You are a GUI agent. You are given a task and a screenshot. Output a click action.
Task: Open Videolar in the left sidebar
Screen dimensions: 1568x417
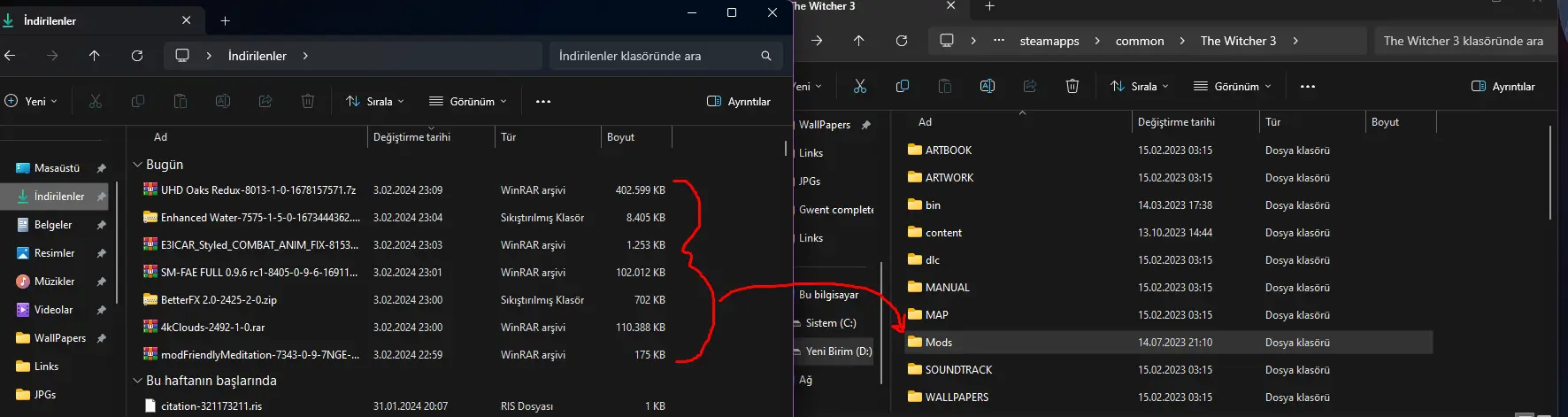(x=53, y=310)
